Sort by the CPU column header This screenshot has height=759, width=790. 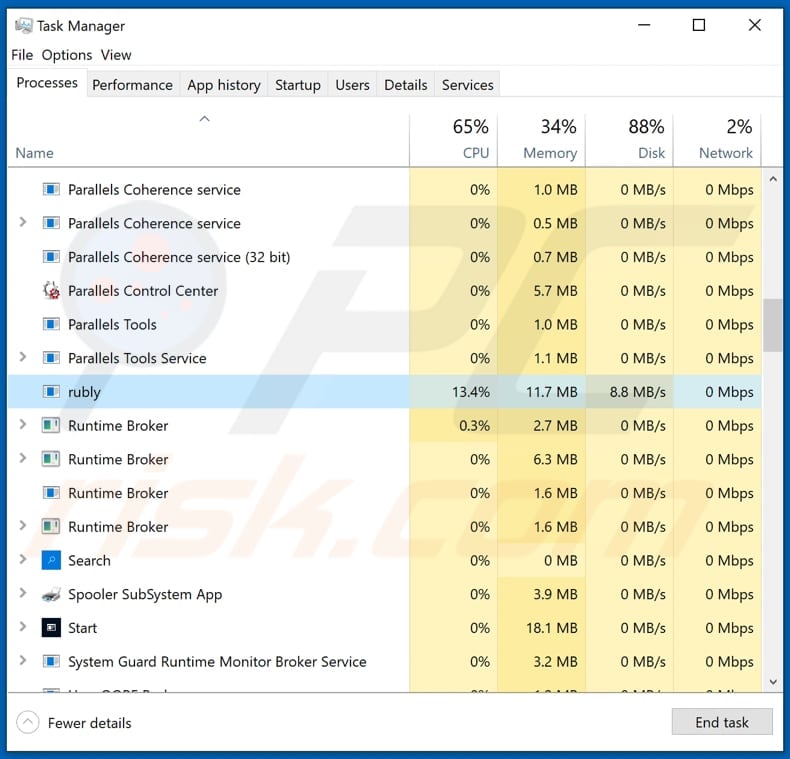pyautogui.click(x=453, y=140)
